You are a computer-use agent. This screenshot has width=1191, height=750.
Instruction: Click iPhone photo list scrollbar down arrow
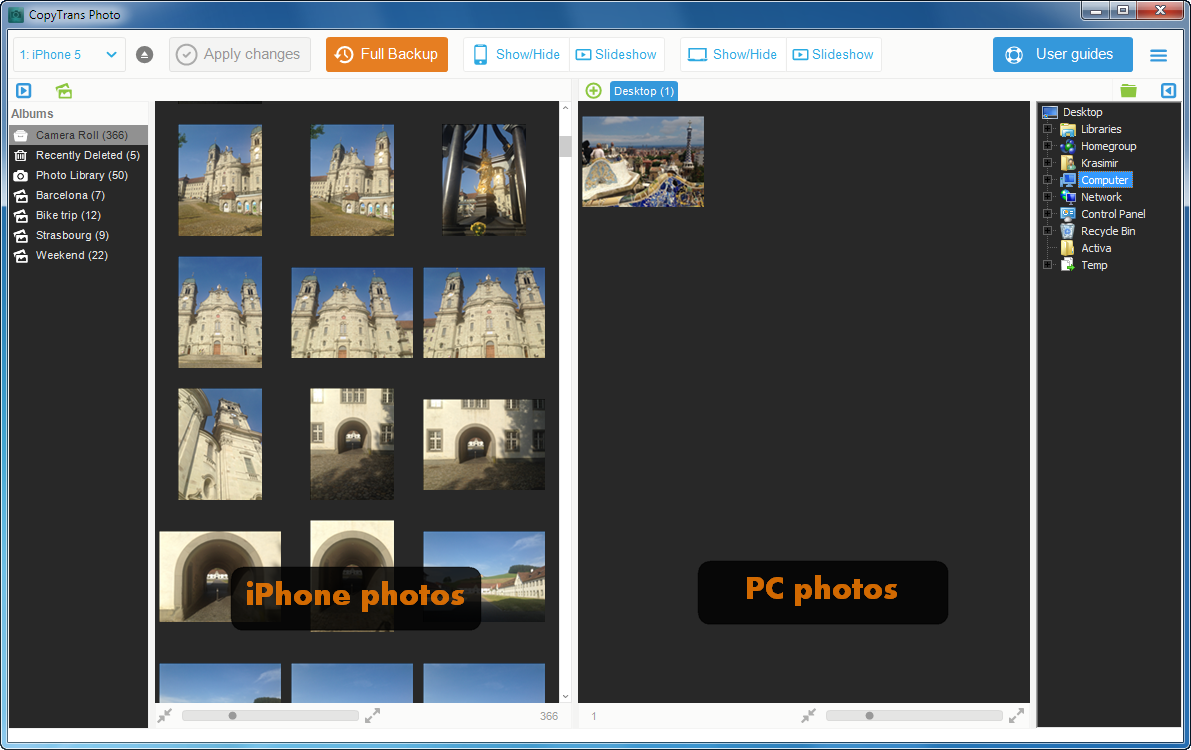[x=565, y=696]
